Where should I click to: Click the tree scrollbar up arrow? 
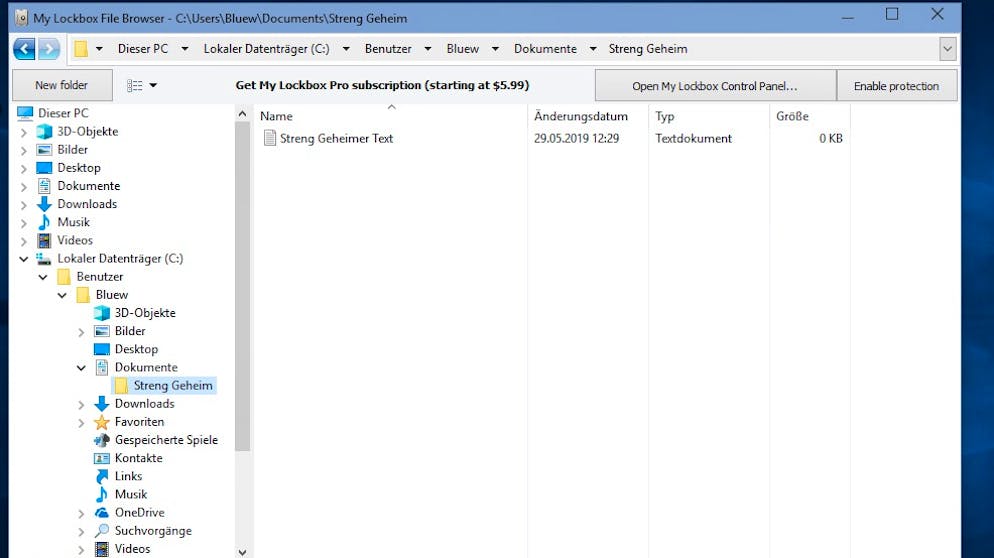tap(242, 114)
